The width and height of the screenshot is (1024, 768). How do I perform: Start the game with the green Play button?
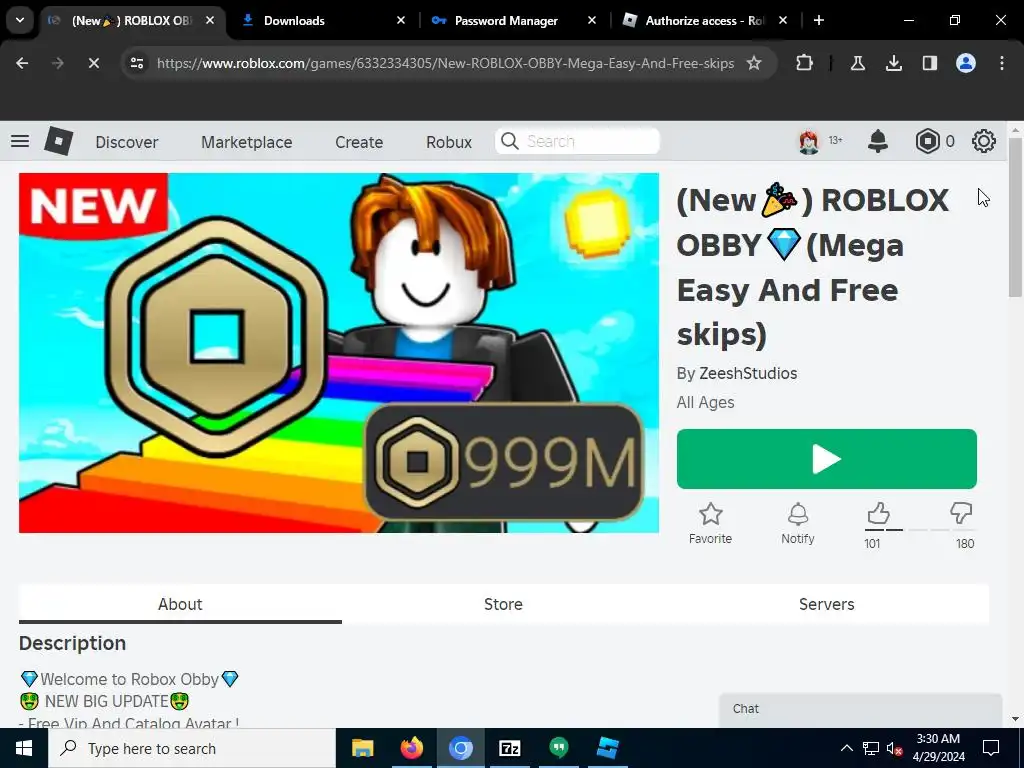click(x=827, y=459)
